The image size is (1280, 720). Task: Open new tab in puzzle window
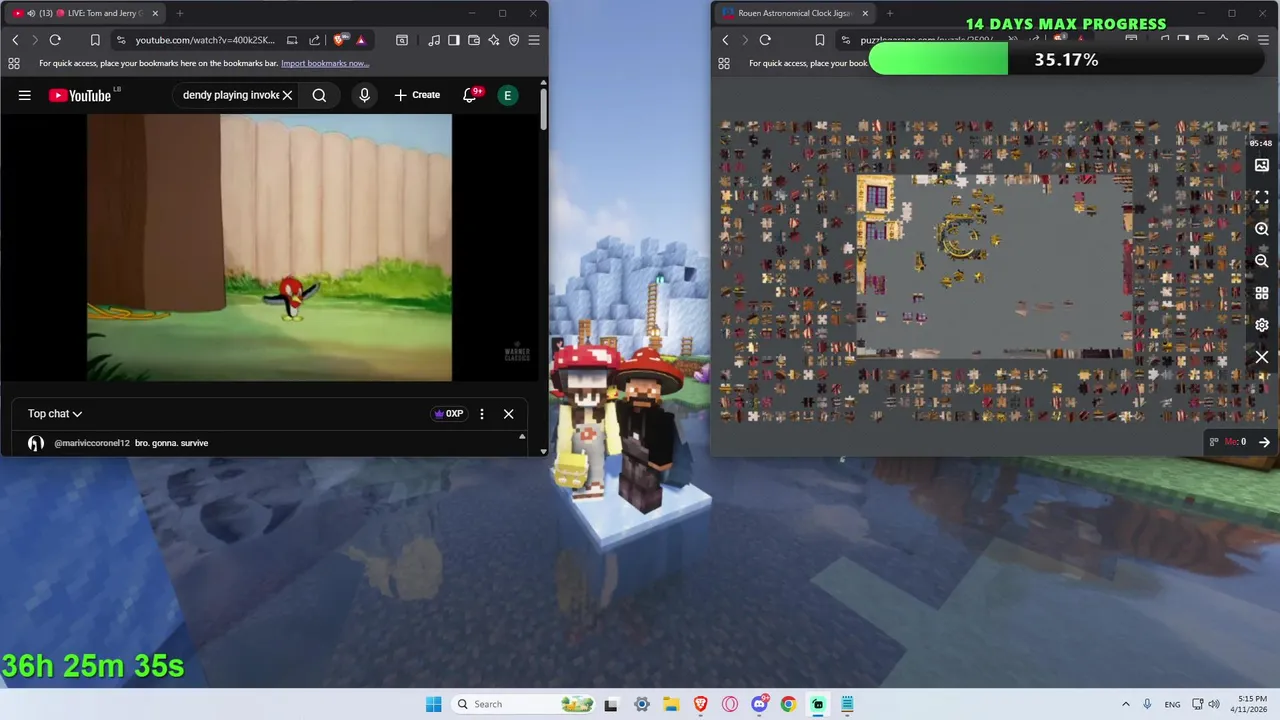[890, 13]
